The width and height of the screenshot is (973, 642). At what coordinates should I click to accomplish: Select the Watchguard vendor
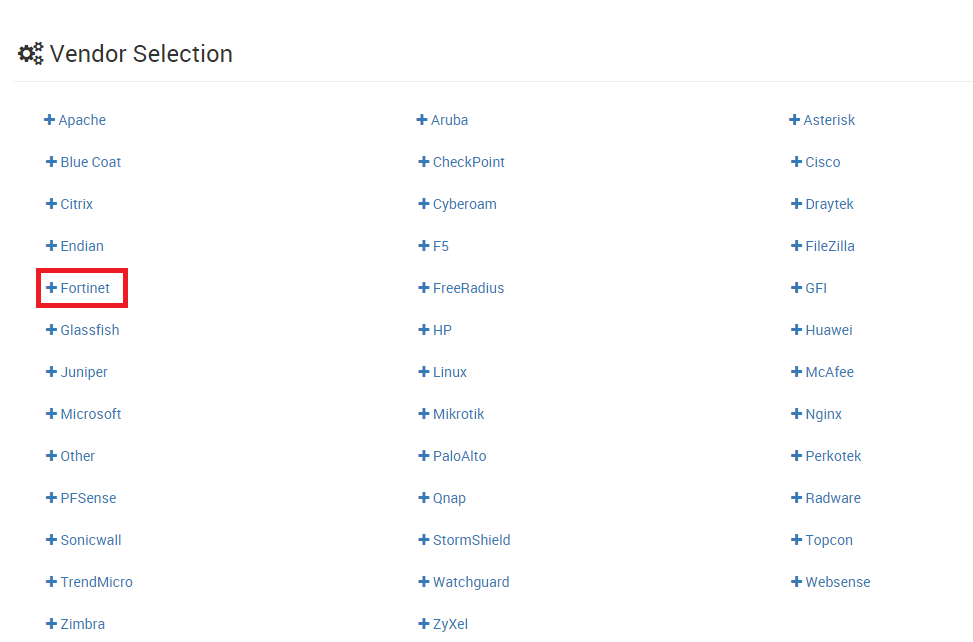pyautogui.click(x=470, y=582)
